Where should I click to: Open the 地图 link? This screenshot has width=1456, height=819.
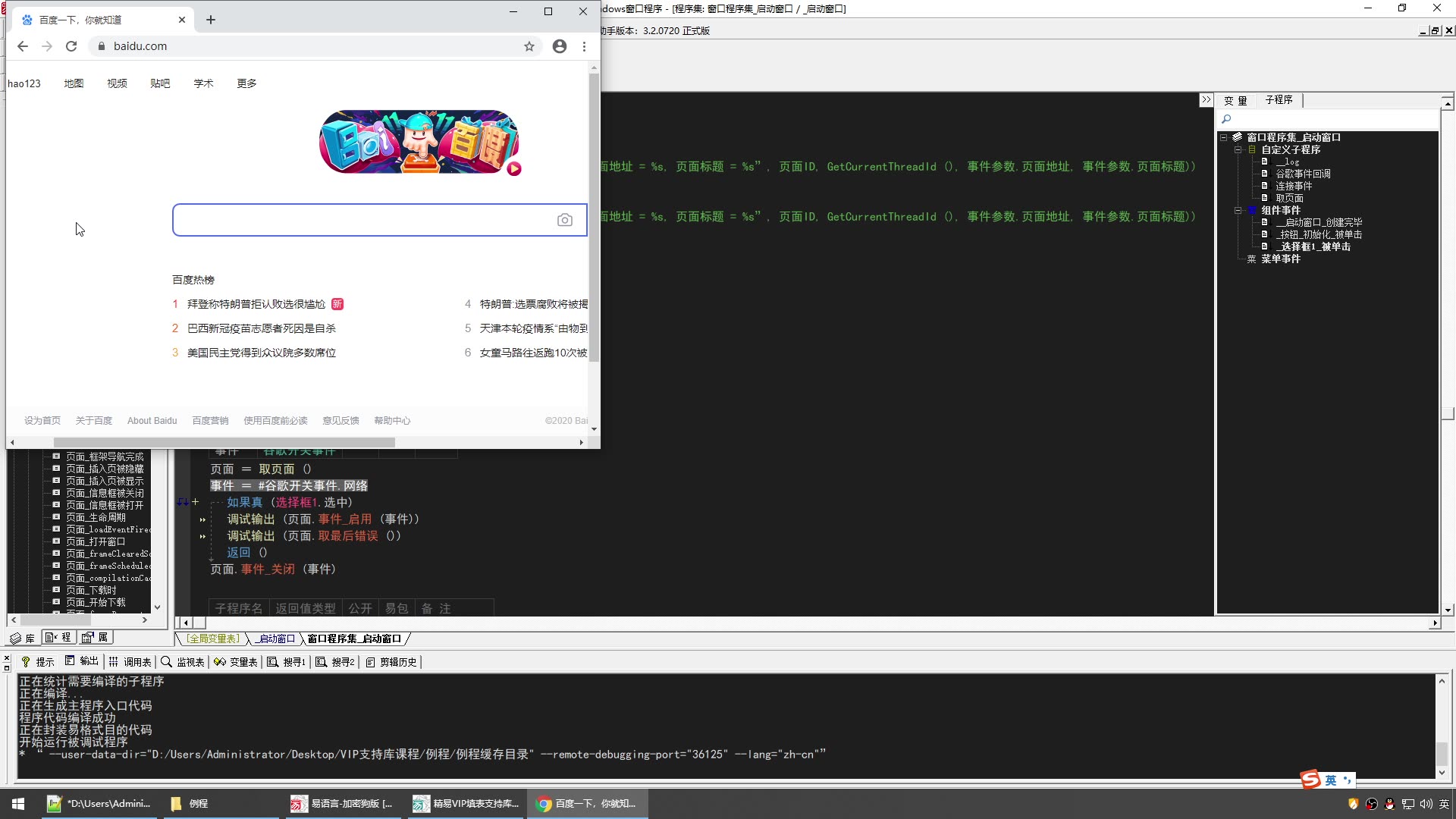(74, 83)
